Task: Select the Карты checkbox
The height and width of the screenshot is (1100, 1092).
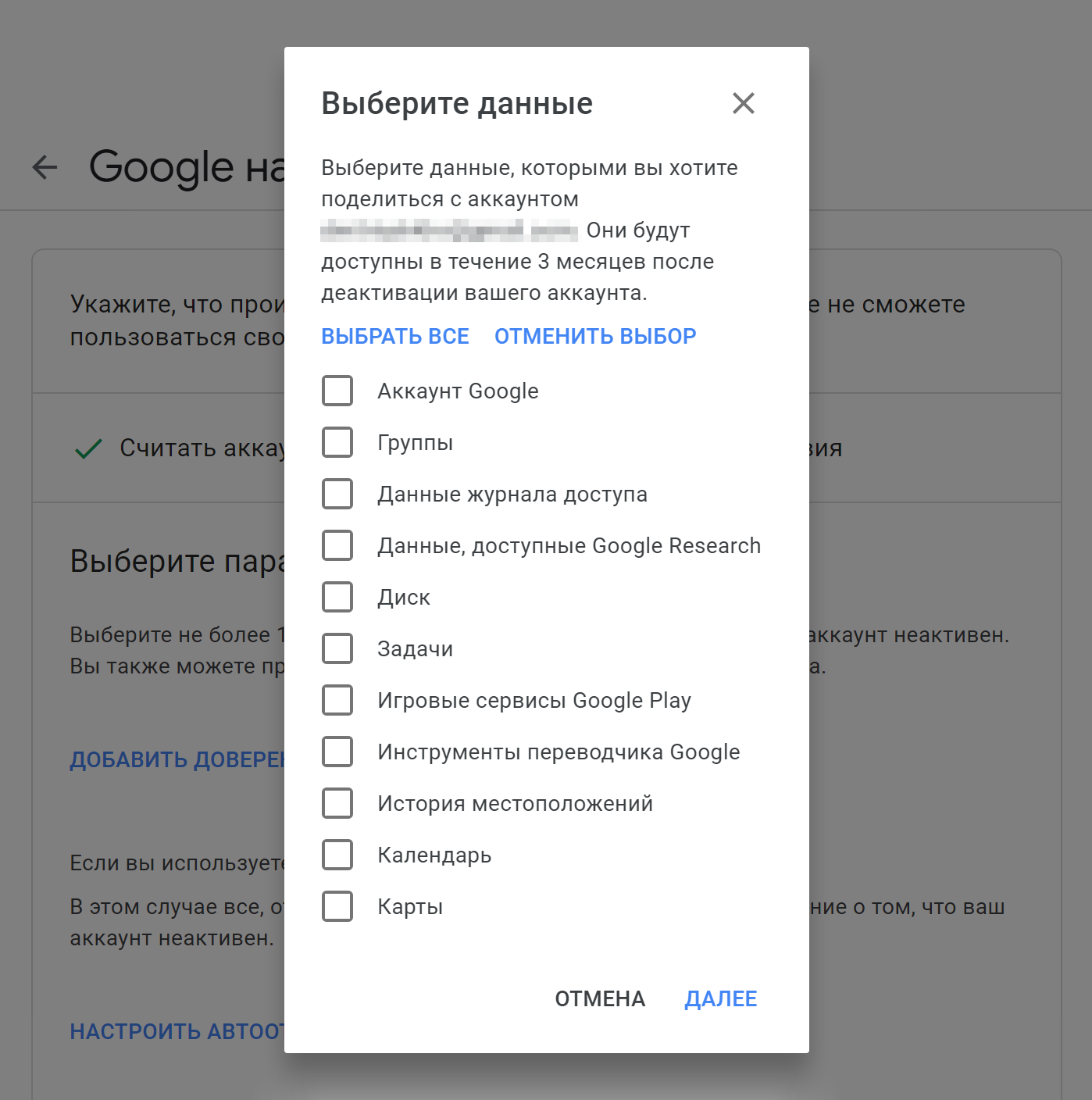Action: coord(337,906)
